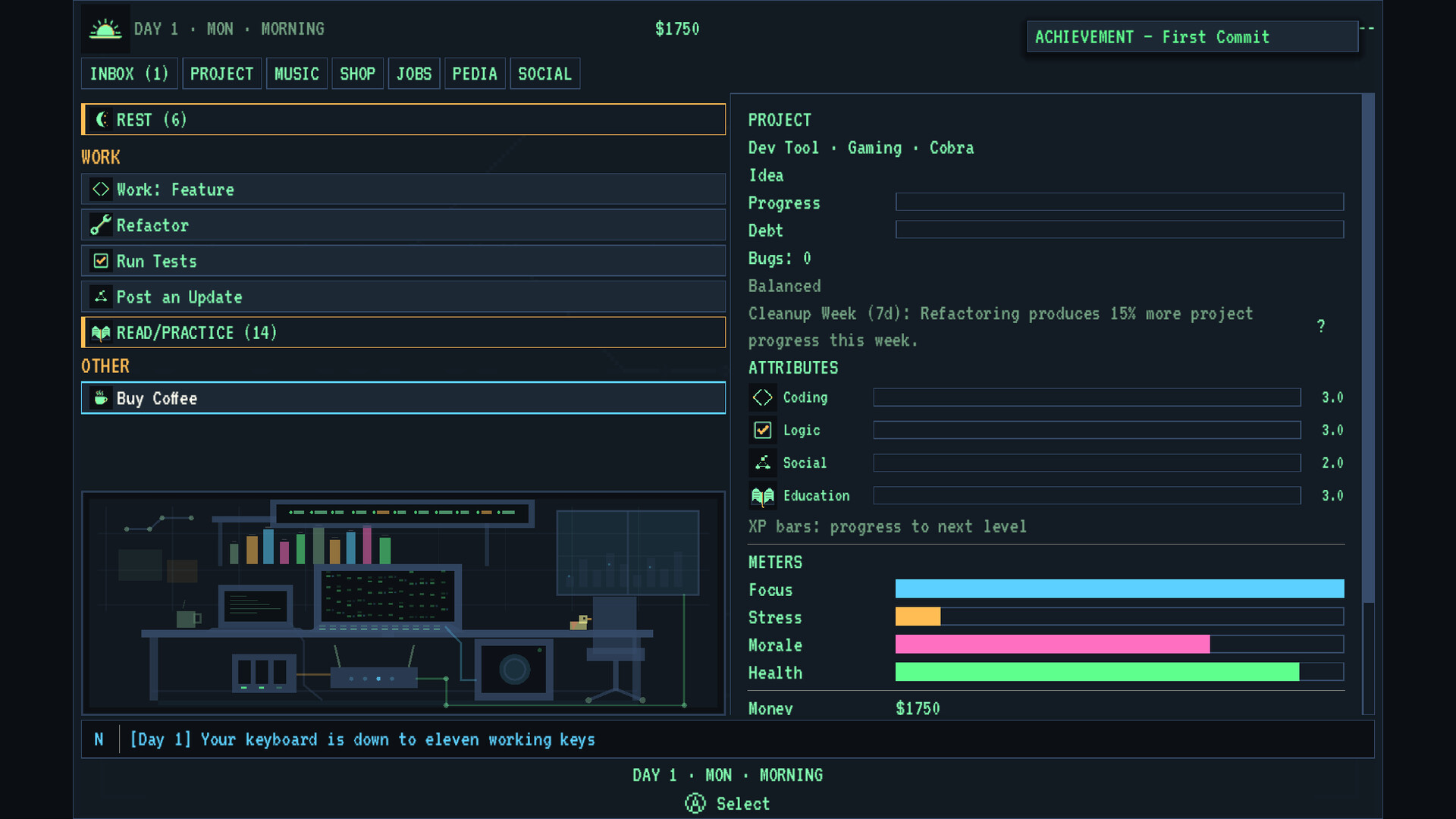This screenshot has width=1456, height=819.
Task: Click the wrench icon for Refactor
Action: pyautogui.click(x=101, y=224)
